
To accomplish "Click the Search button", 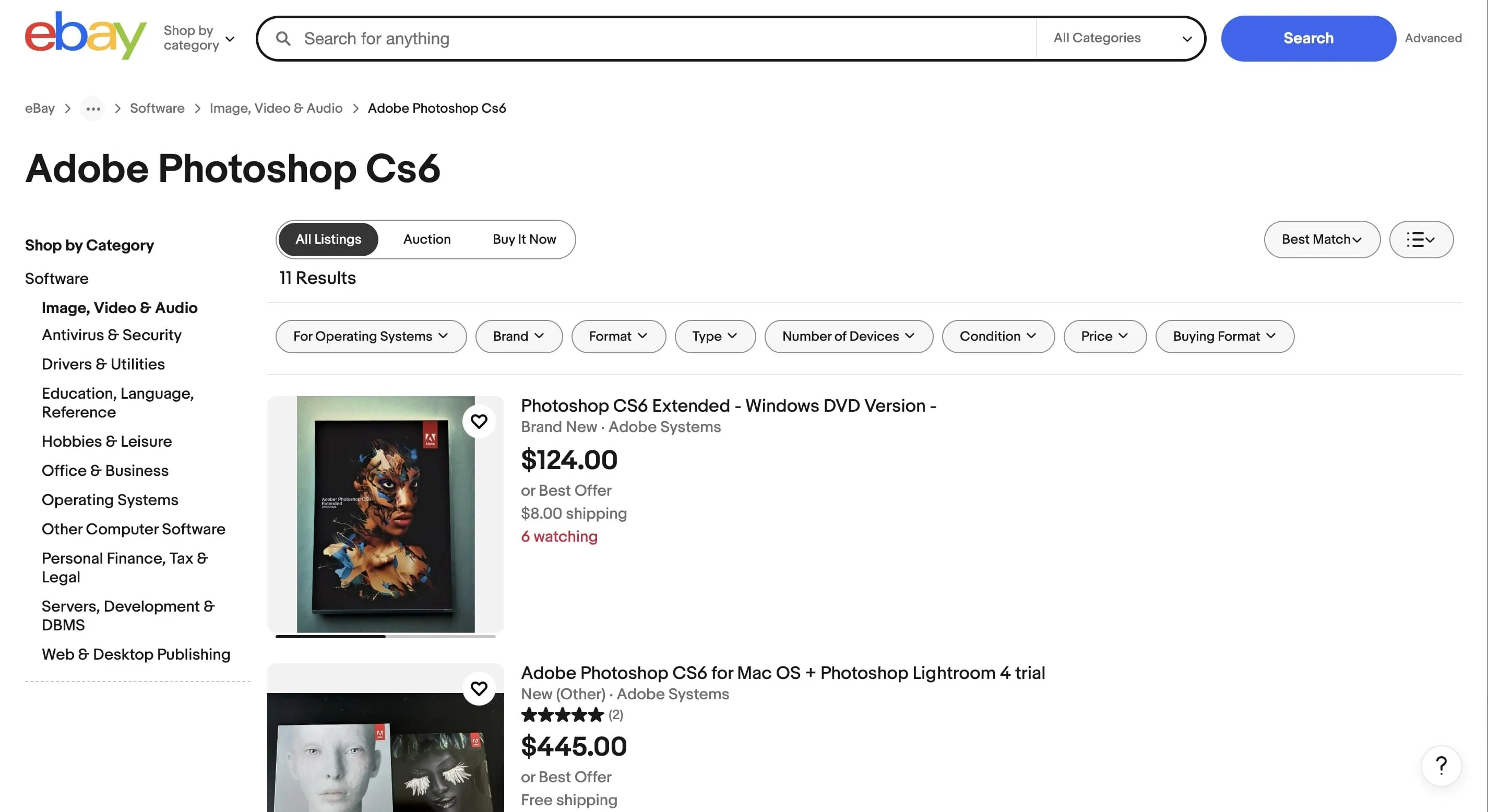I will tap(1307, 38).
